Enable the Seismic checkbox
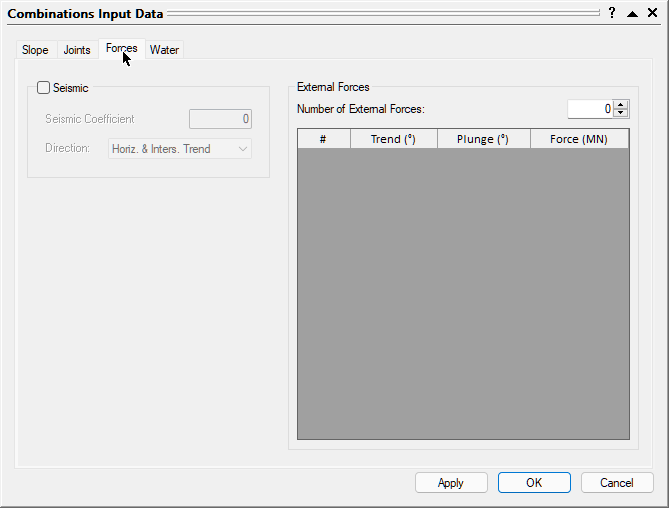The image size is (669, 508). [43, 87]
